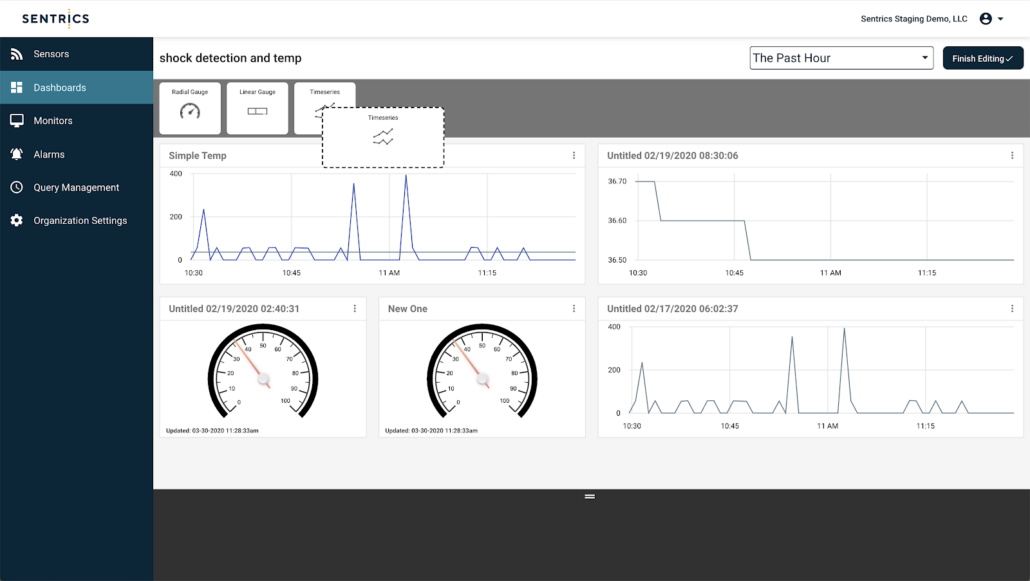The image size is (1030, 581).
Task: Click the Simple Temp widget title
Action: [198, 156]
